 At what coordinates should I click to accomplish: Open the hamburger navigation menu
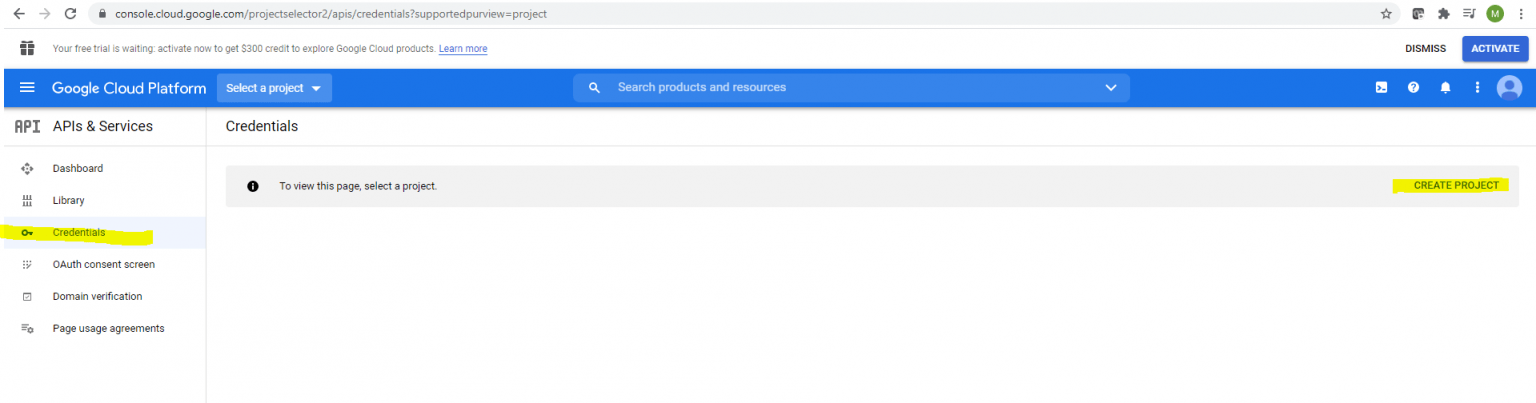pyautogui.click(x=27, y=88)
